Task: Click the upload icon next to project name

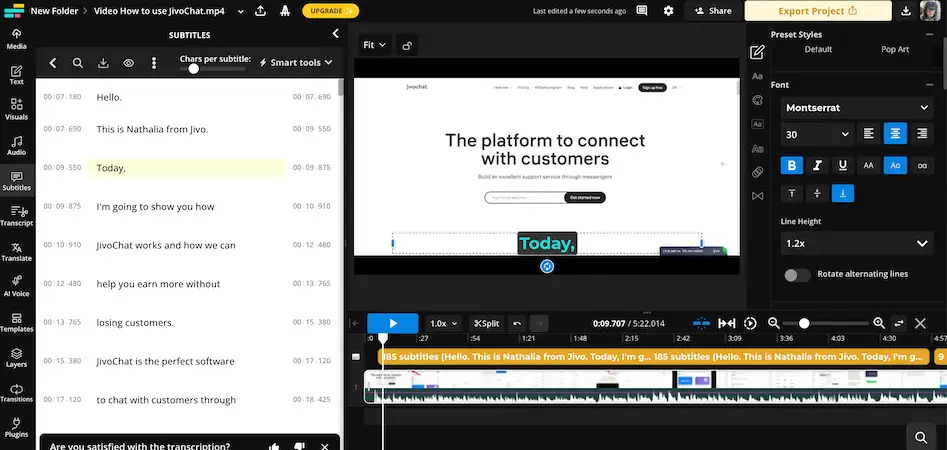Action: pos(260,11)
